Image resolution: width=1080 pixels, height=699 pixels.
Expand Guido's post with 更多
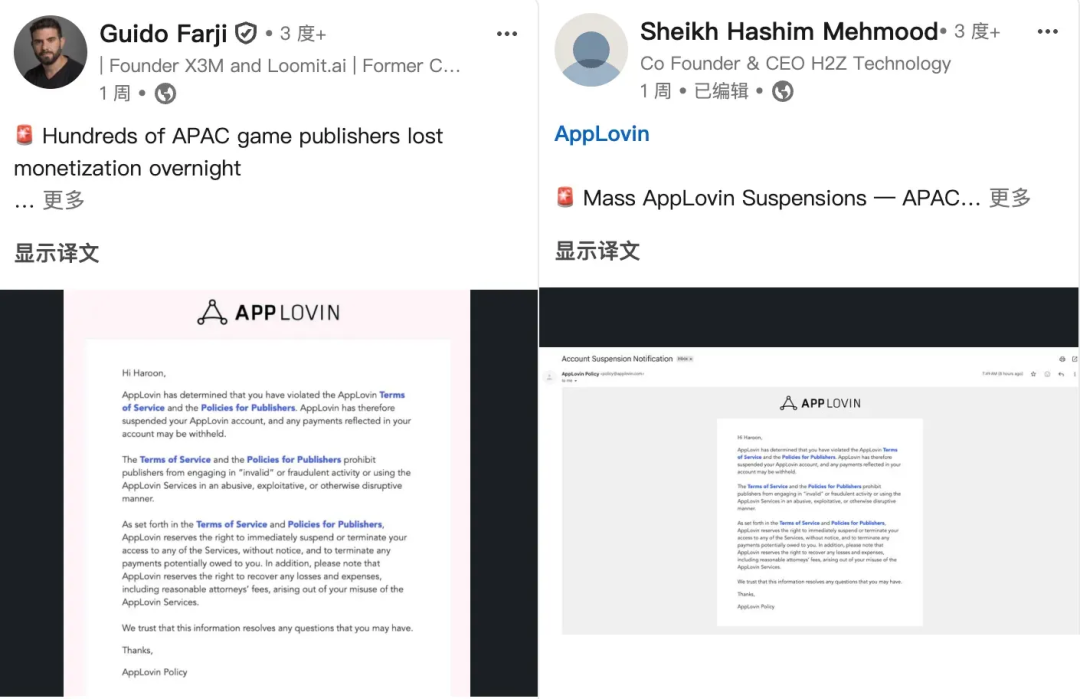click(63, 200)
